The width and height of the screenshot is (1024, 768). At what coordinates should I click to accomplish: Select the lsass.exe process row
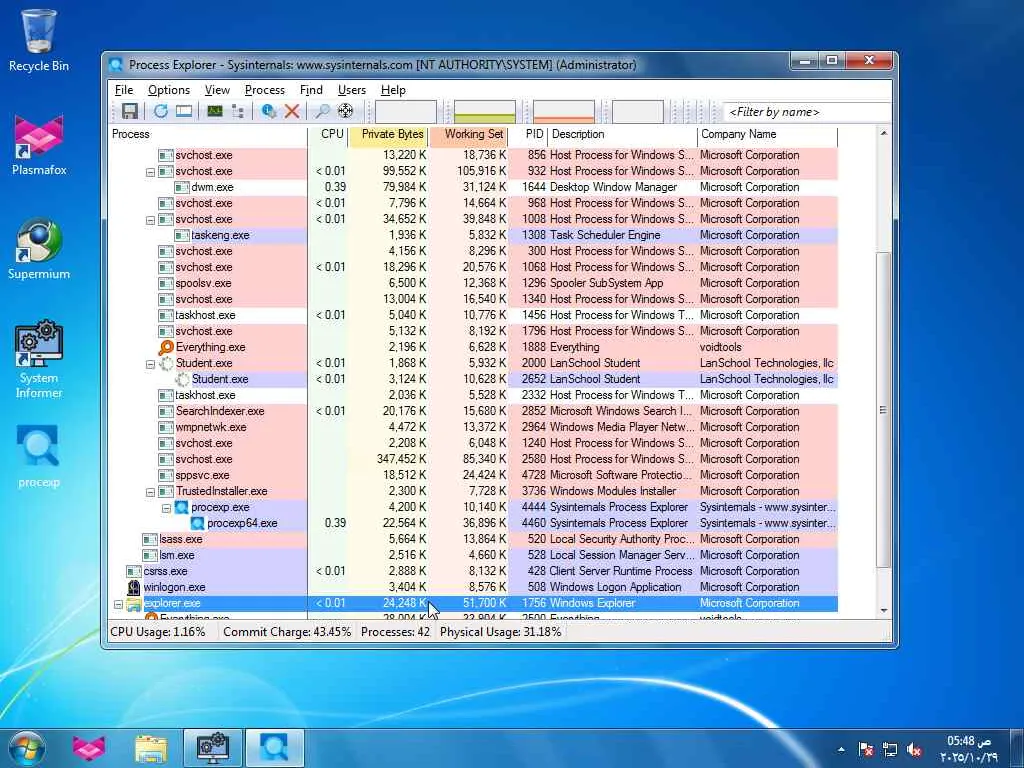pos(473,539)
